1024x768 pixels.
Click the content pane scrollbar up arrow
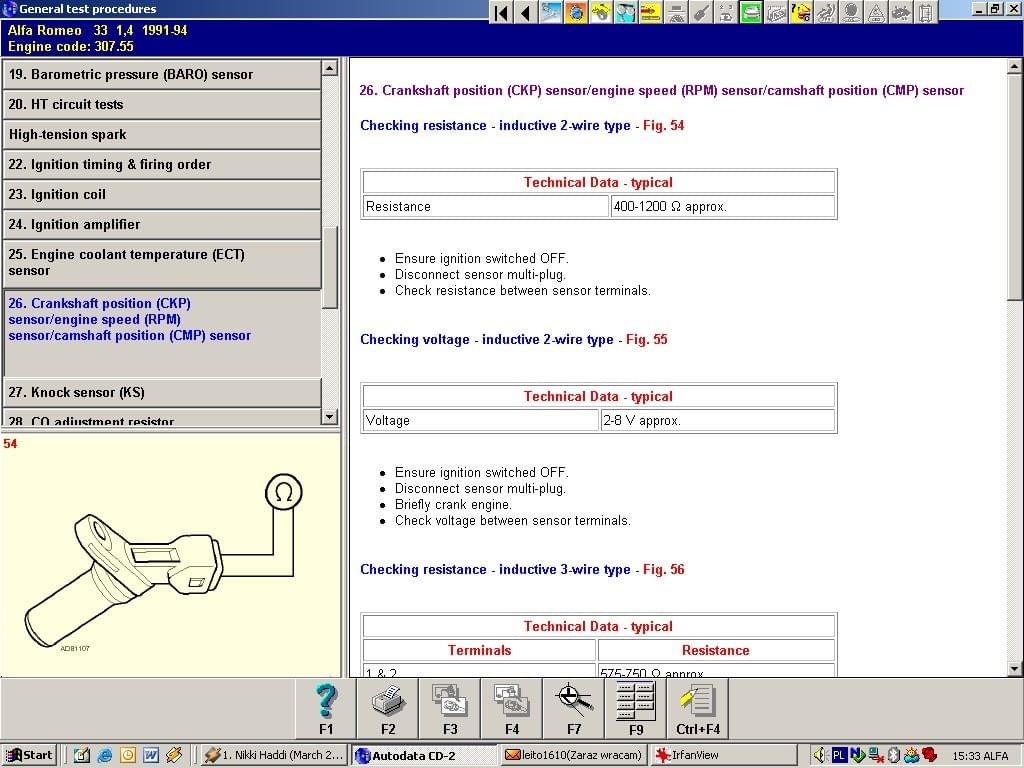pyautogui.click(x=1014, y=66)
